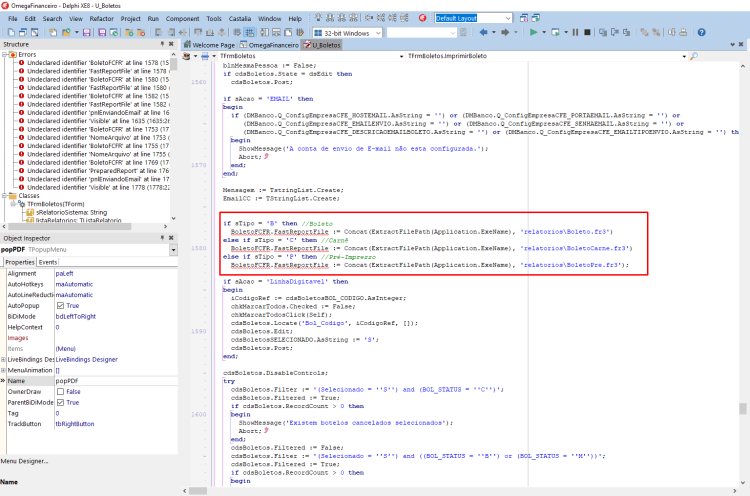
Task: Select the TFrmBoletos(TForm) tree item
Action: pos(55,204)
